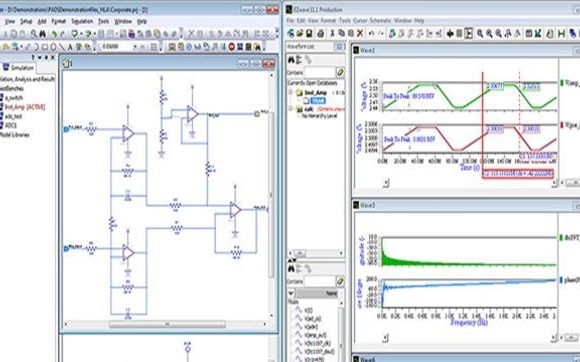Expand the Inst_Amp database node
The width and height of the screenshot is (580, 362).
tap(291, 92)
